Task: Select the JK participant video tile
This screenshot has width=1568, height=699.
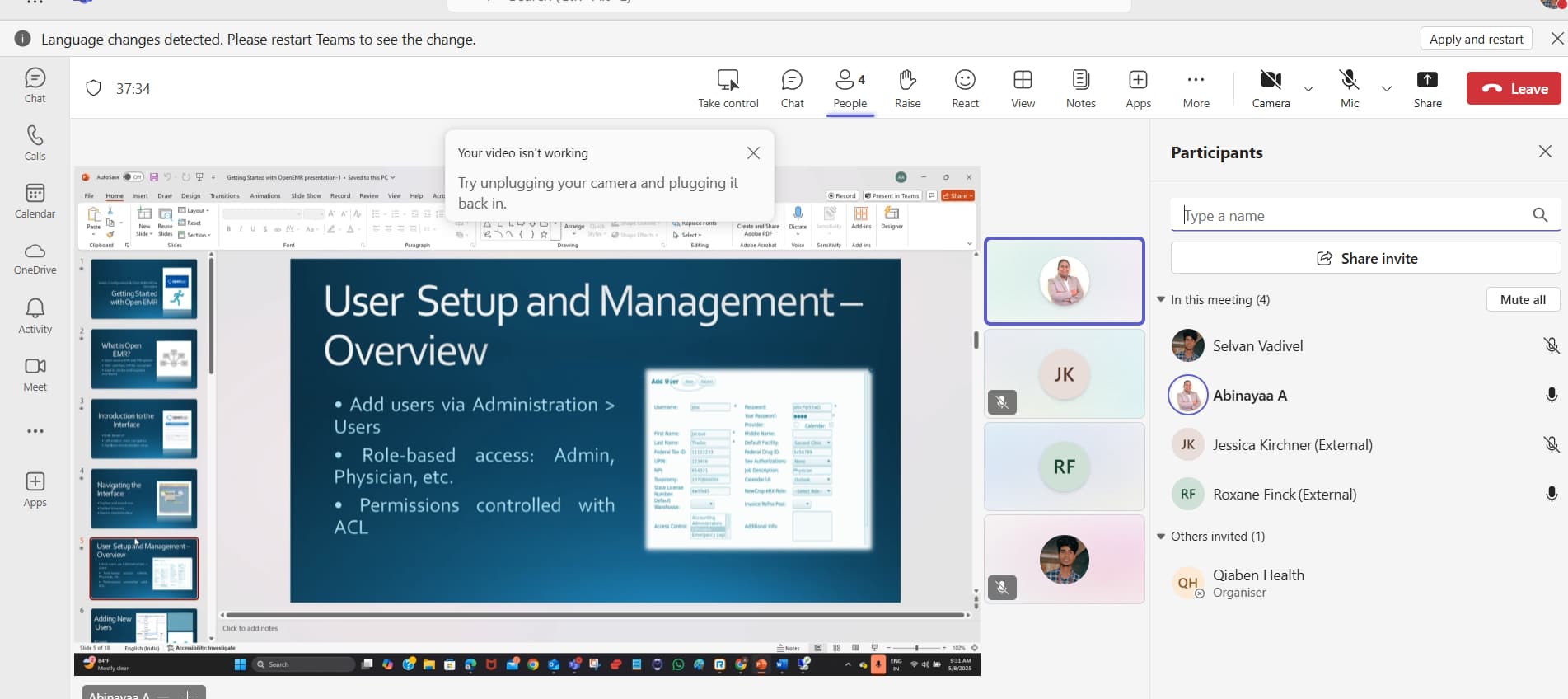Action: 1065,374
